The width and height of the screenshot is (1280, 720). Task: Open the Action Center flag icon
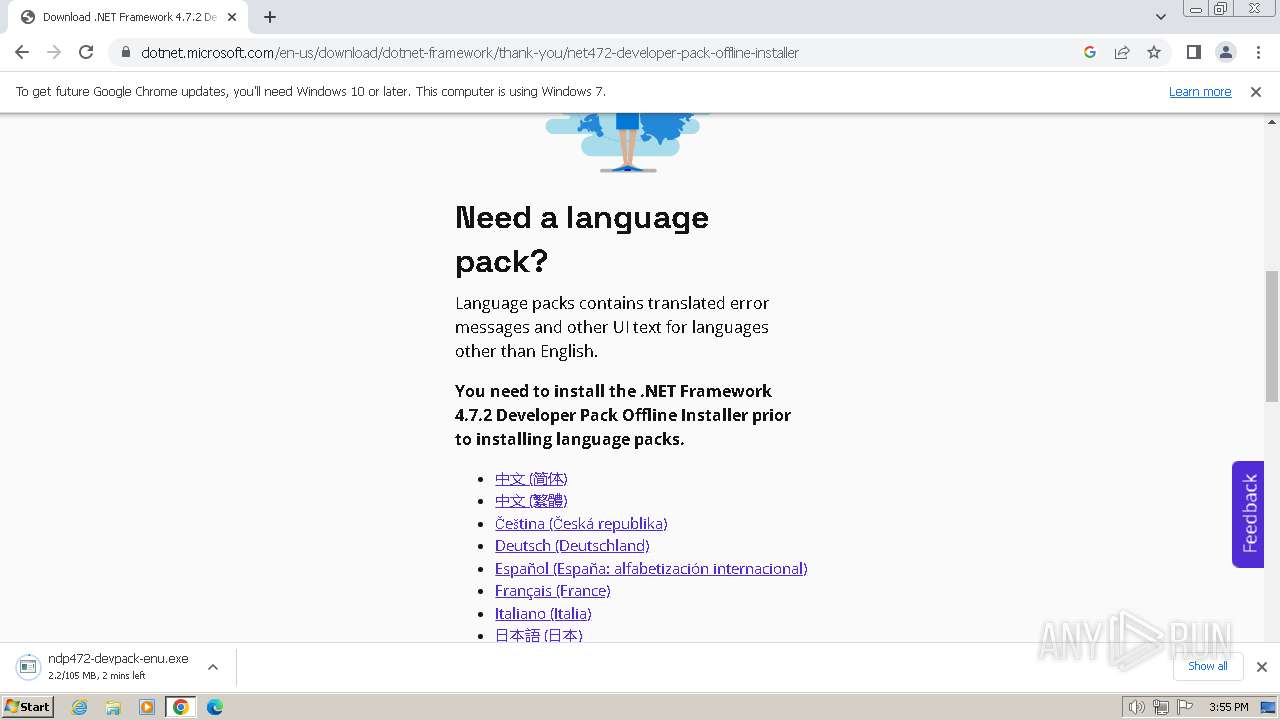pyautogui.click(x=1184, y=707)
